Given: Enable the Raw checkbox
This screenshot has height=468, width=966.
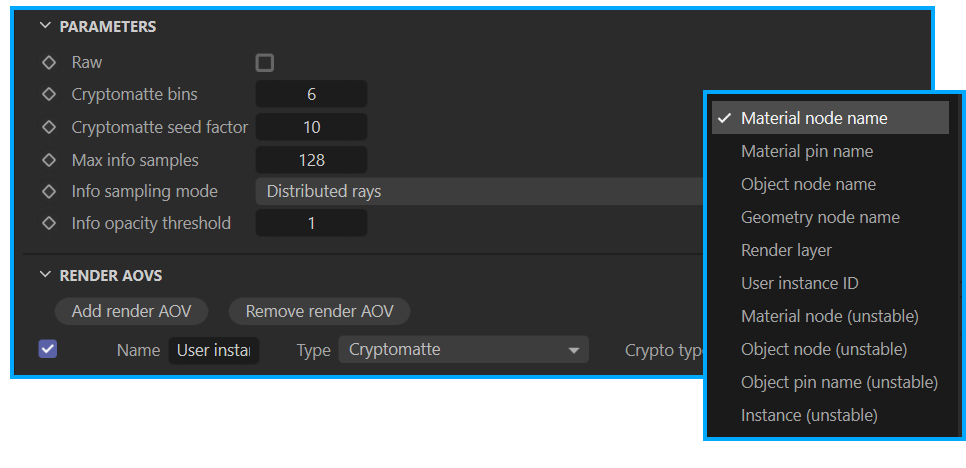Looking at the screenshot, I should tap(264, 63).
